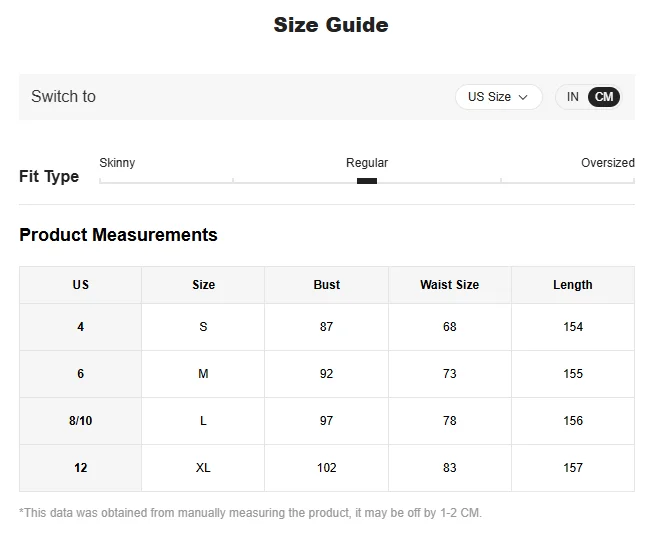Switch measurements to IN

tap(573, 97)
